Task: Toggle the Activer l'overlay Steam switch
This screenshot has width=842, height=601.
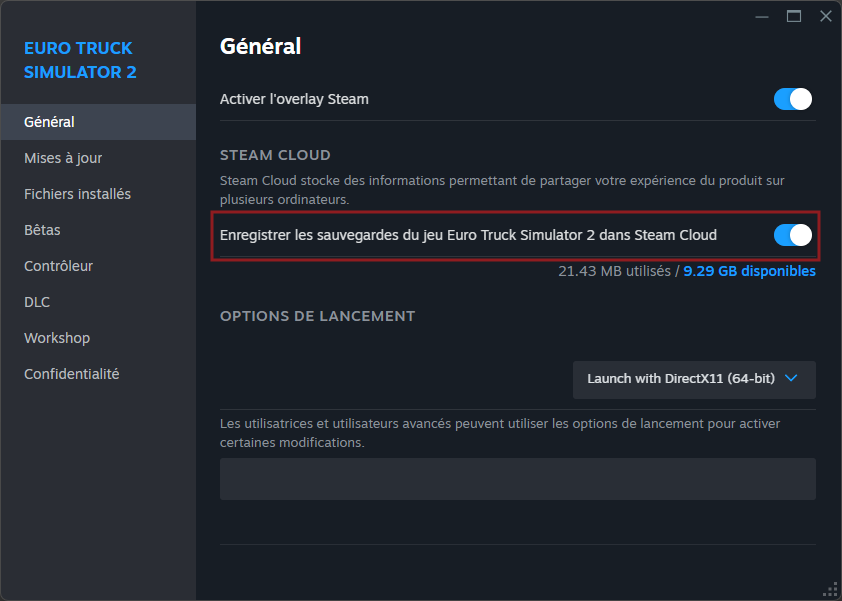Action: (x=793, y=99)
